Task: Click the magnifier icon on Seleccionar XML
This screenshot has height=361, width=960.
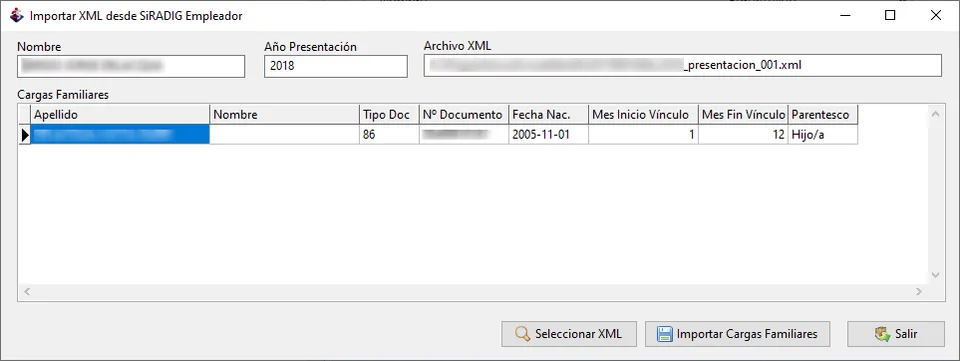Action: click(522, 334)
